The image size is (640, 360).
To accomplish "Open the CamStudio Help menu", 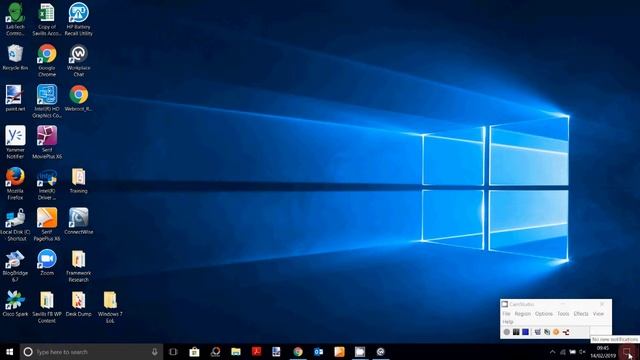I will [507, 322].
